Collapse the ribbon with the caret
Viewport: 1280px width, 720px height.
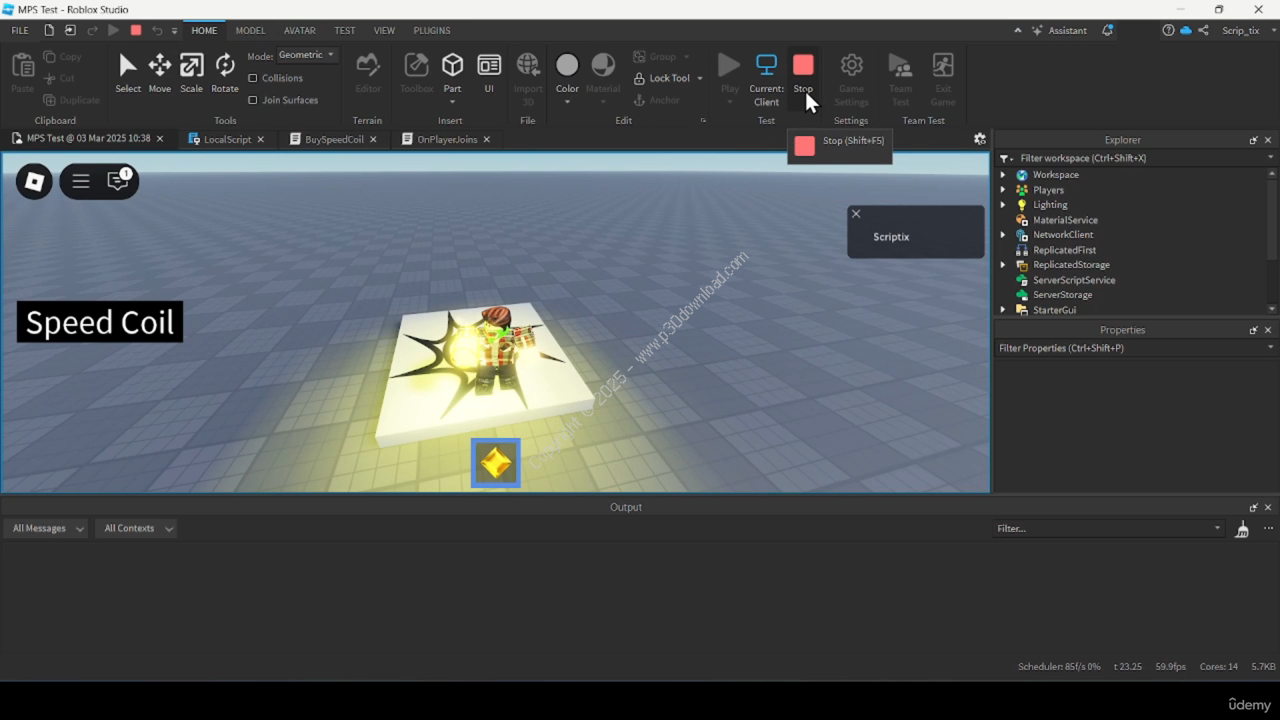(1018, 30)
